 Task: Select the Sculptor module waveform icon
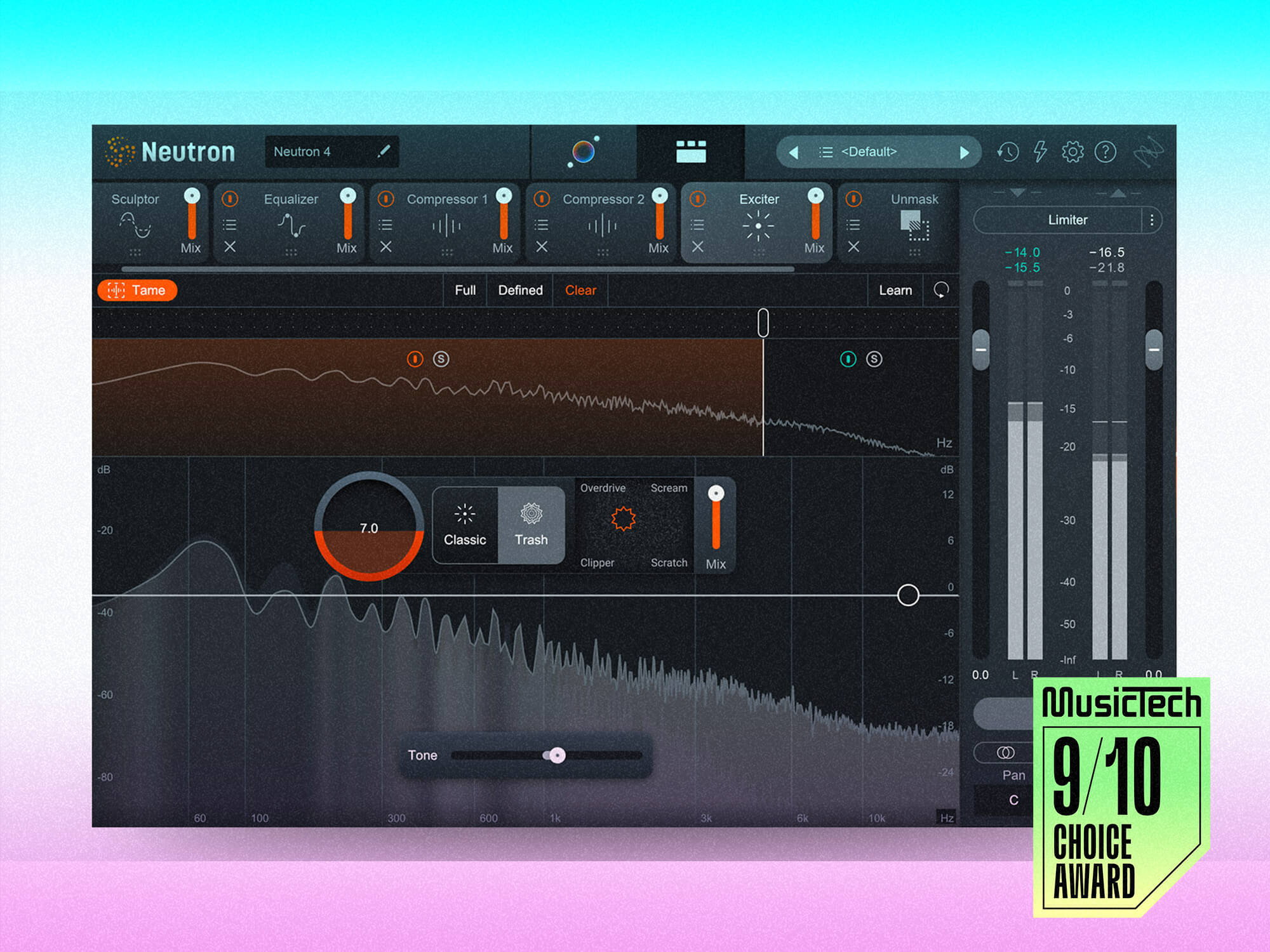(x=135, y=225)
